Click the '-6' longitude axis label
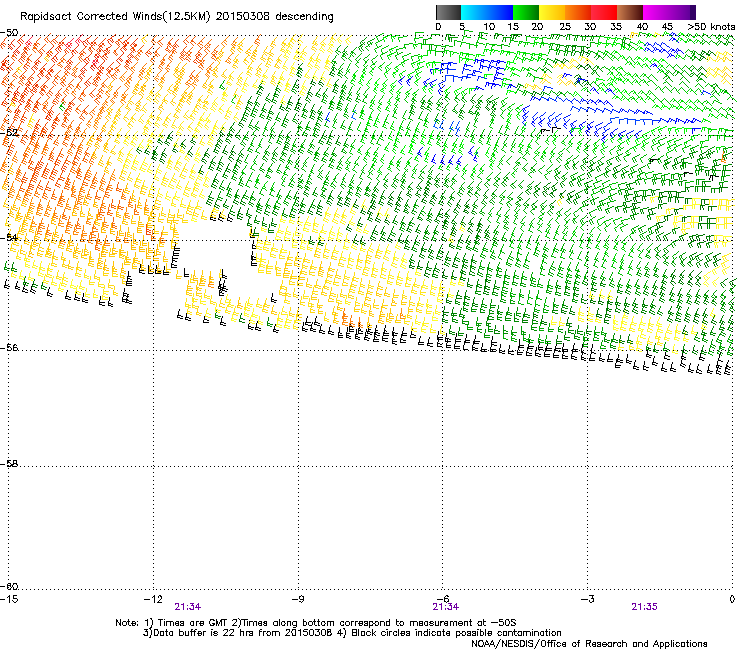Viewport: 740px width, 650px height. pyautogui.click(x=442, y=599)
